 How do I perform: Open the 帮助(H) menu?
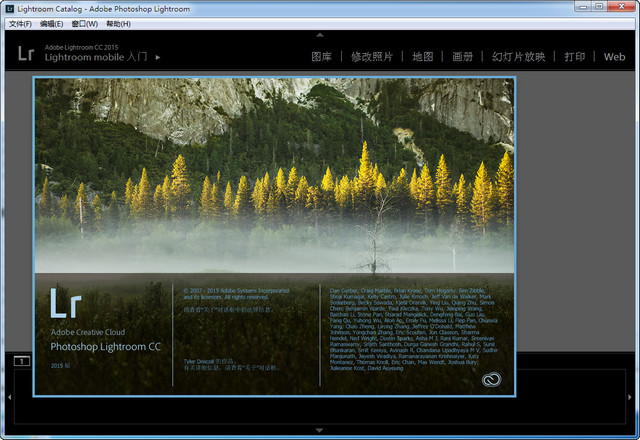click(118, 23)
